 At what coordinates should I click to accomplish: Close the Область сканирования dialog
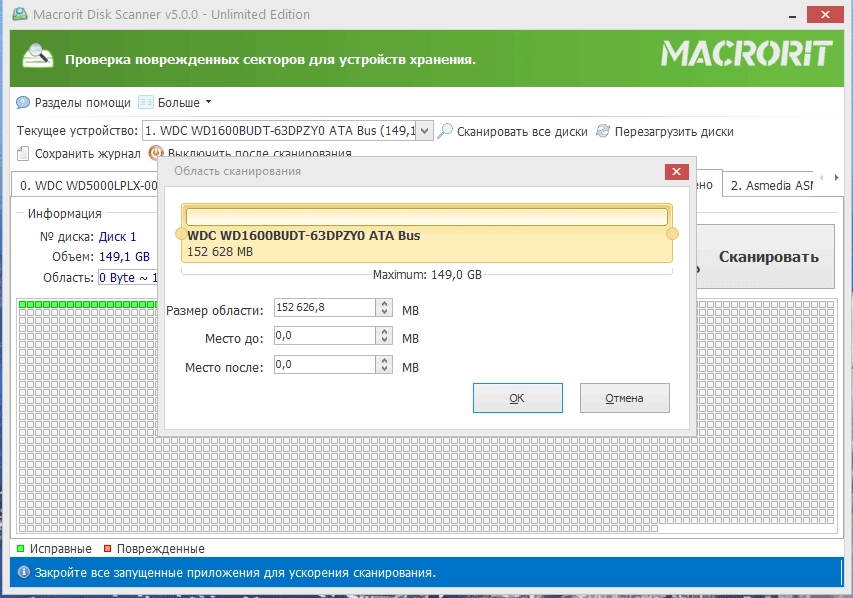tap(676, 171)
